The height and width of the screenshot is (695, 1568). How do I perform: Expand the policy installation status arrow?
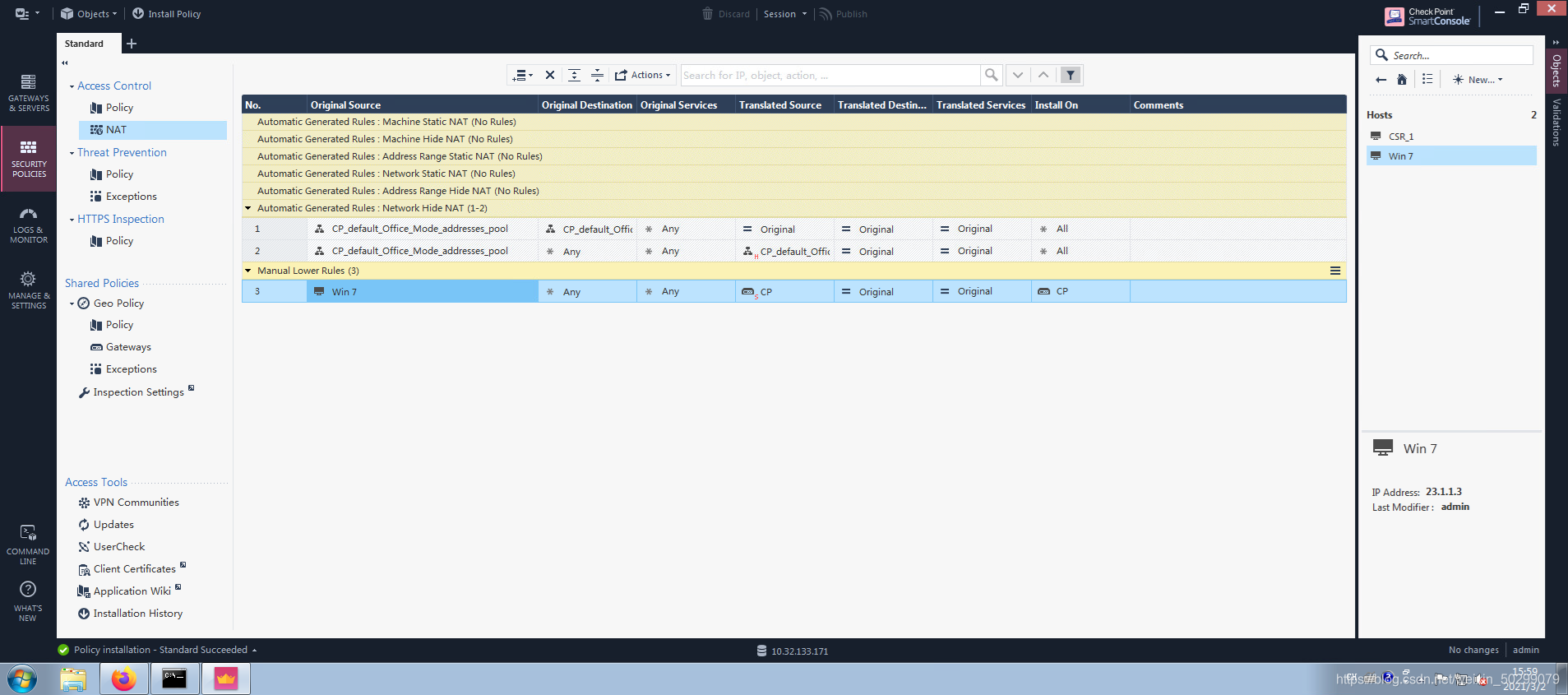point(254,651)
